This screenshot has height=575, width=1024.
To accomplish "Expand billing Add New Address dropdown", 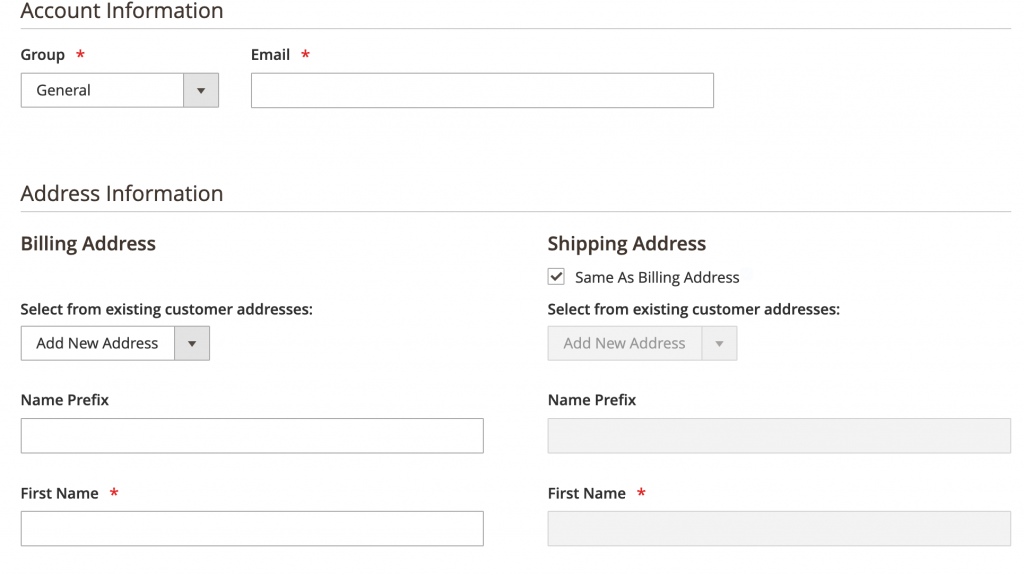I will pos(115,343).
